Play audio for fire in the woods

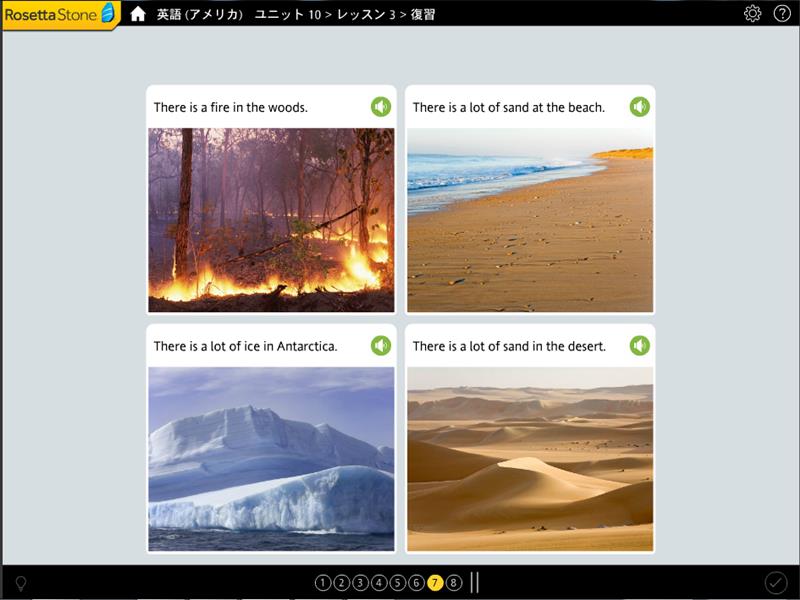(x=381, y=107)
